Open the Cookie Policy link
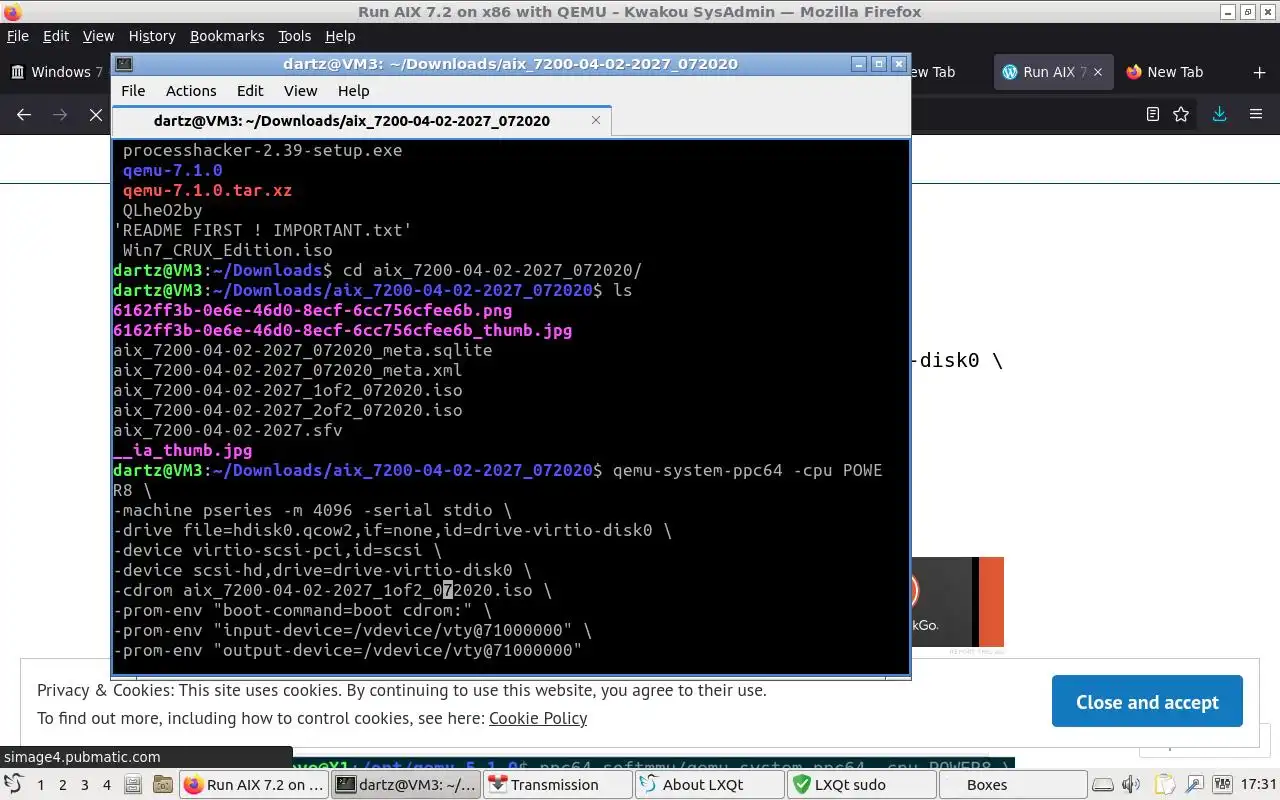This screenshot has height=800, width=1280. (x=538, y=718)
